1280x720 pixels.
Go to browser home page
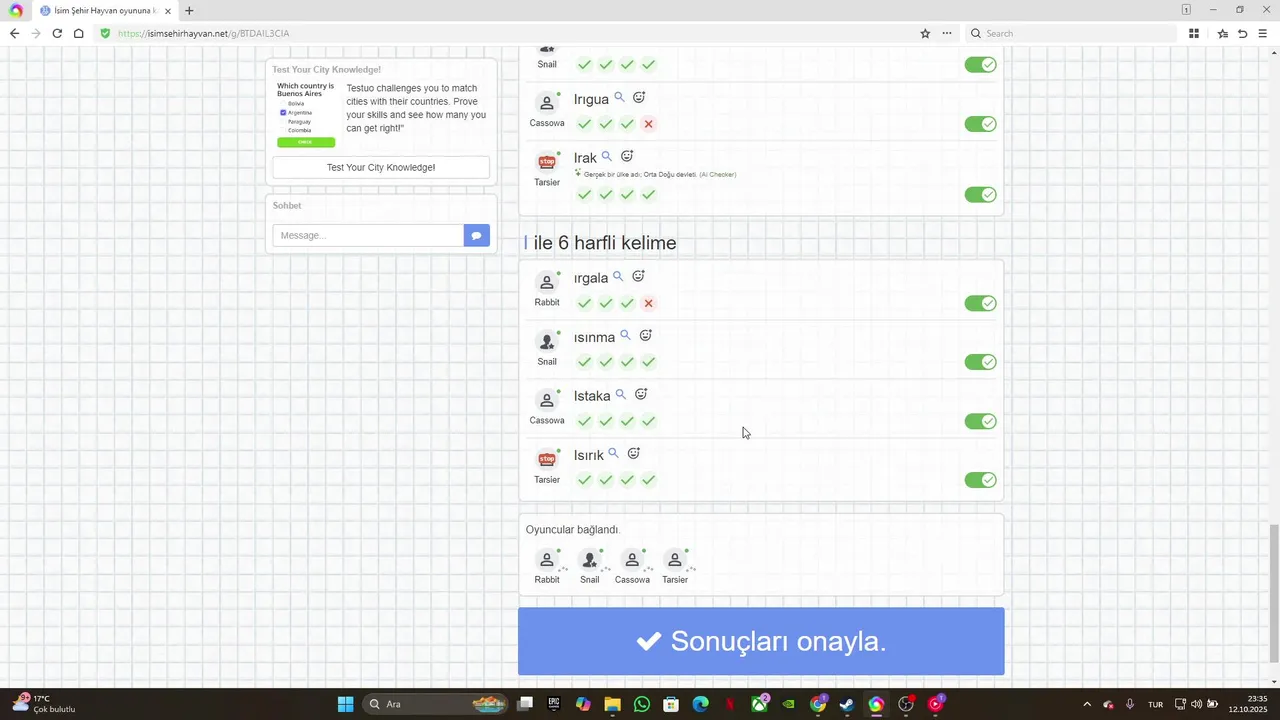click(79, 33)
